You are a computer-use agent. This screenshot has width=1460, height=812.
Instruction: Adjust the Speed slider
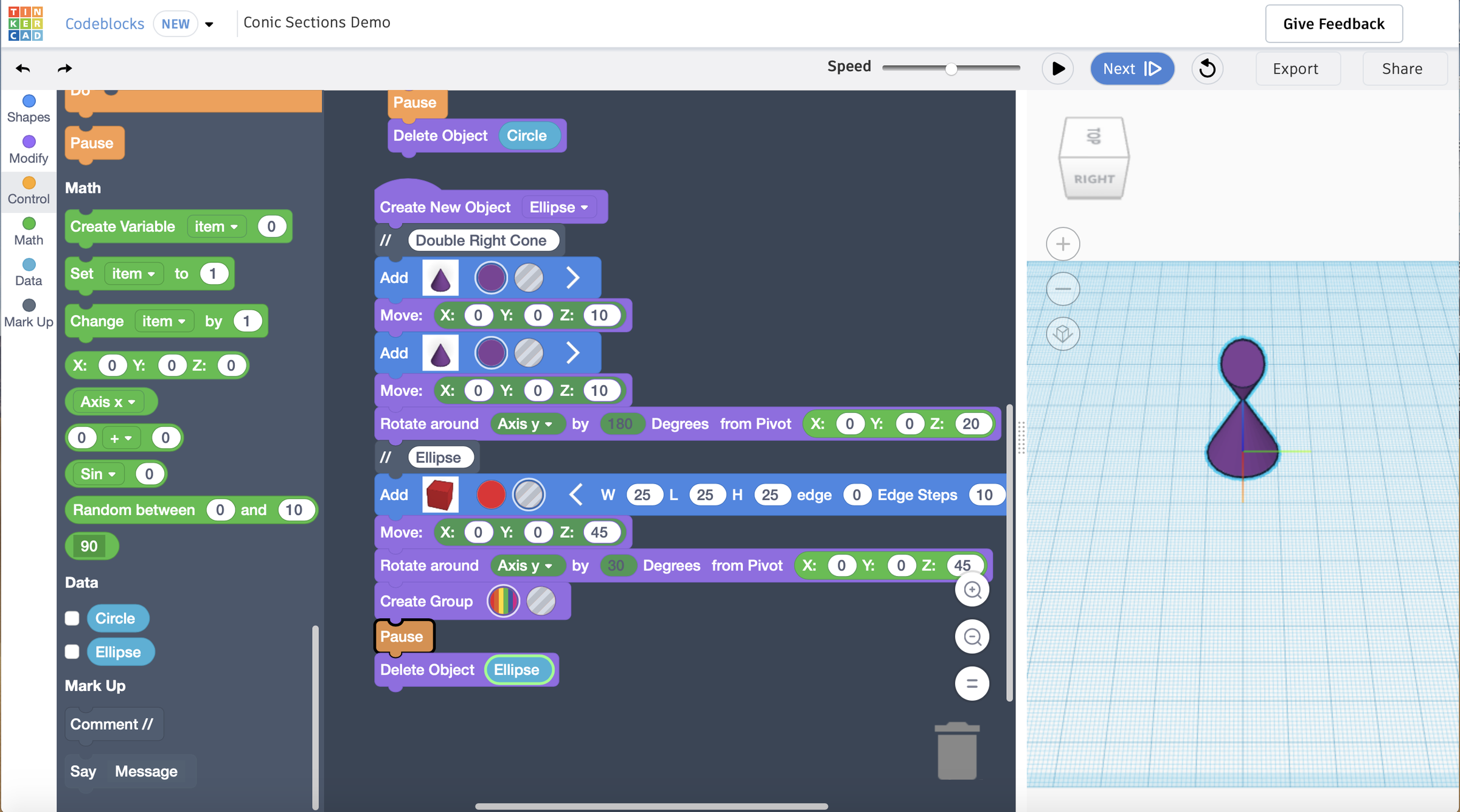[951, 68]
